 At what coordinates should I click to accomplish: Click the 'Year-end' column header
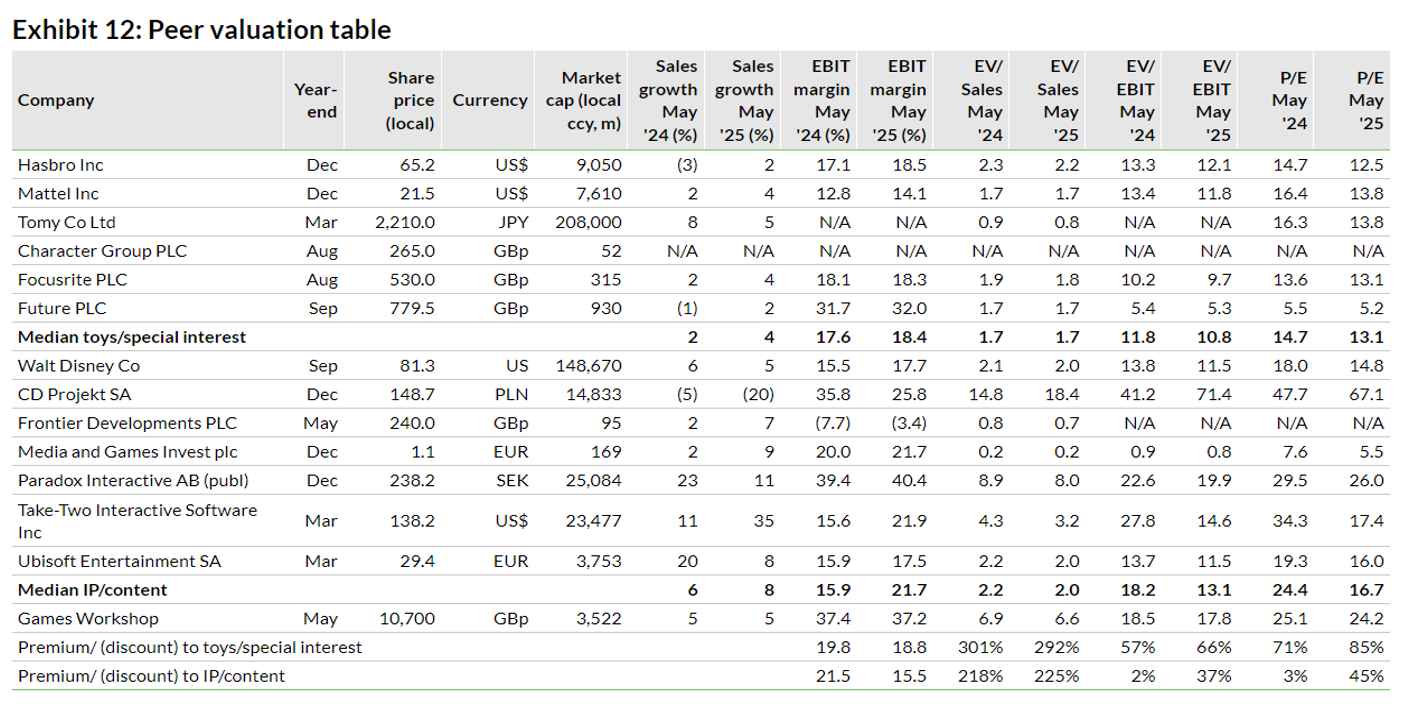[x=316, y=100]
